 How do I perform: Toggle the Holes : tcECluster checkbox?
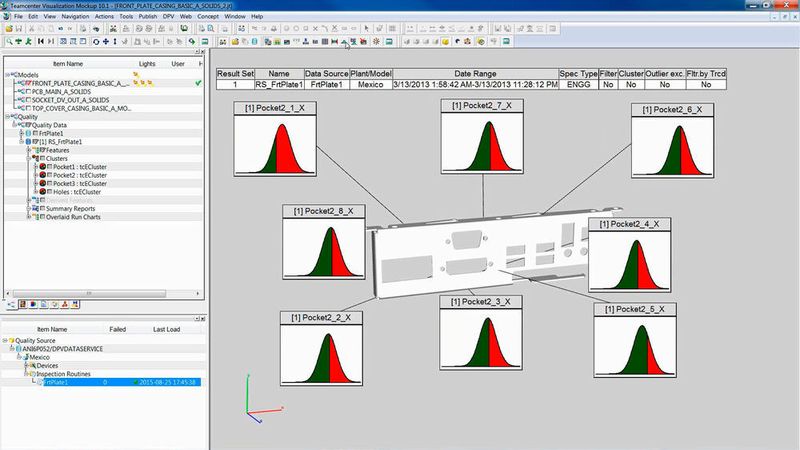49,192
